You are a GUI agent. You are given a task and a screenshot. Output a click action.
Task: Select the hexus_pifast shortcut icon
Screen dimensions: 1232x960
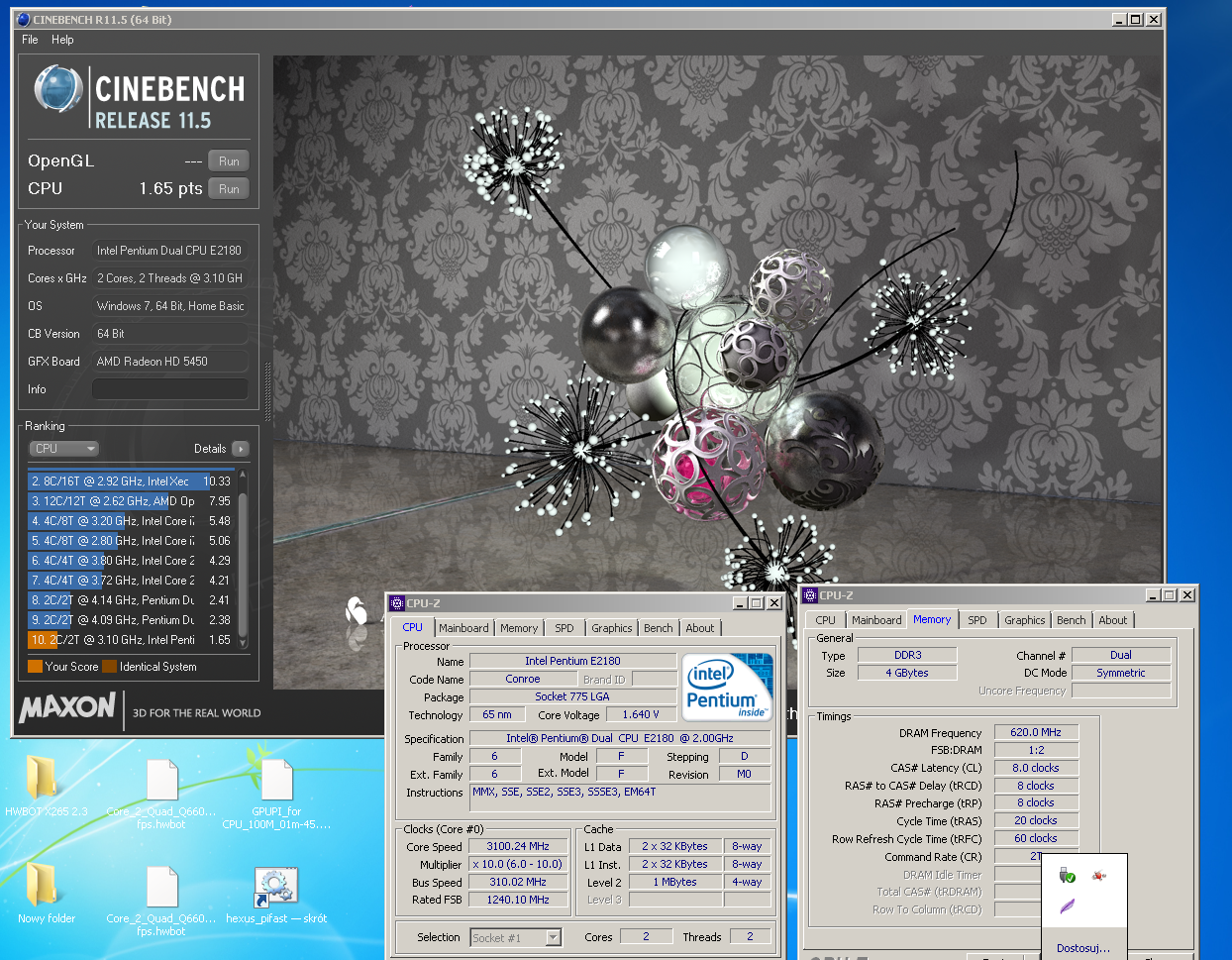pos(276,886)
